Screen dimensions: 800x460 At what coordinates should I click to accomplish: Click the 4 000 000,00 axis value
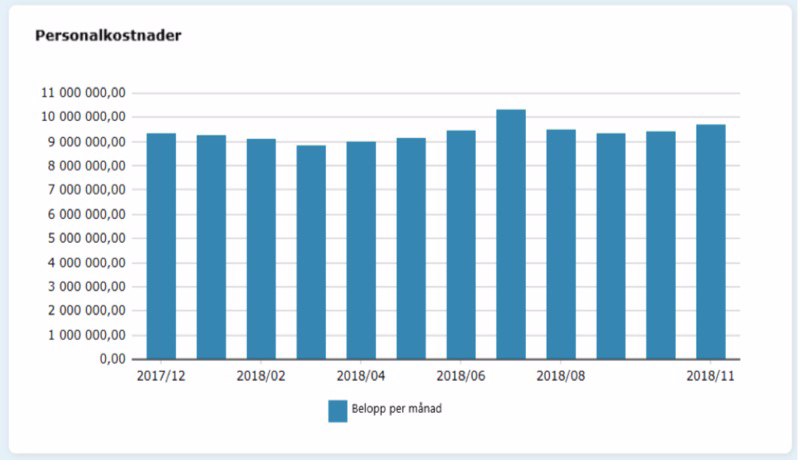pyautogui.click(x=87, y=263)
